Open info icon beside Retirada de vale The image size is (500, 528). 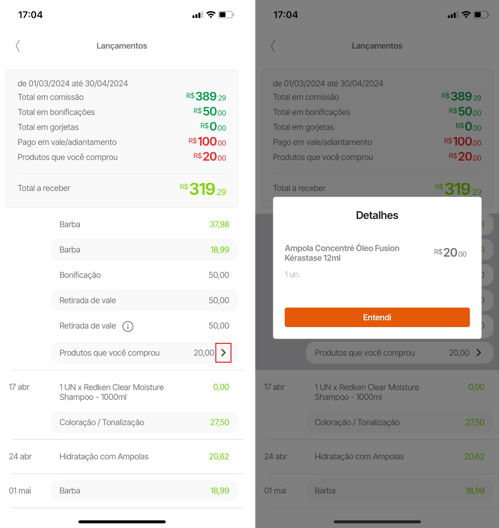pyautogui.click(x=128, y=326)
